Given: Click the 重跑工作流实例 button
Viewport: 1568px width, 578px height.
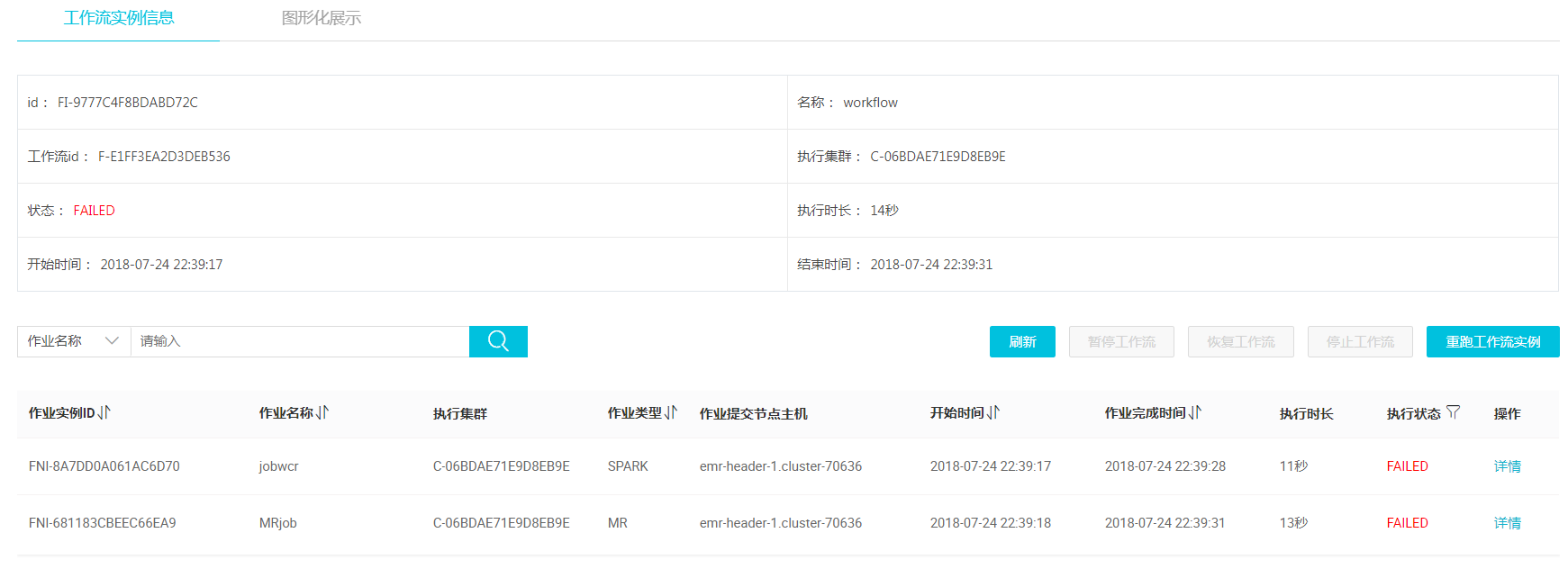Looking at the screenshot, I should click(1492, 342).
